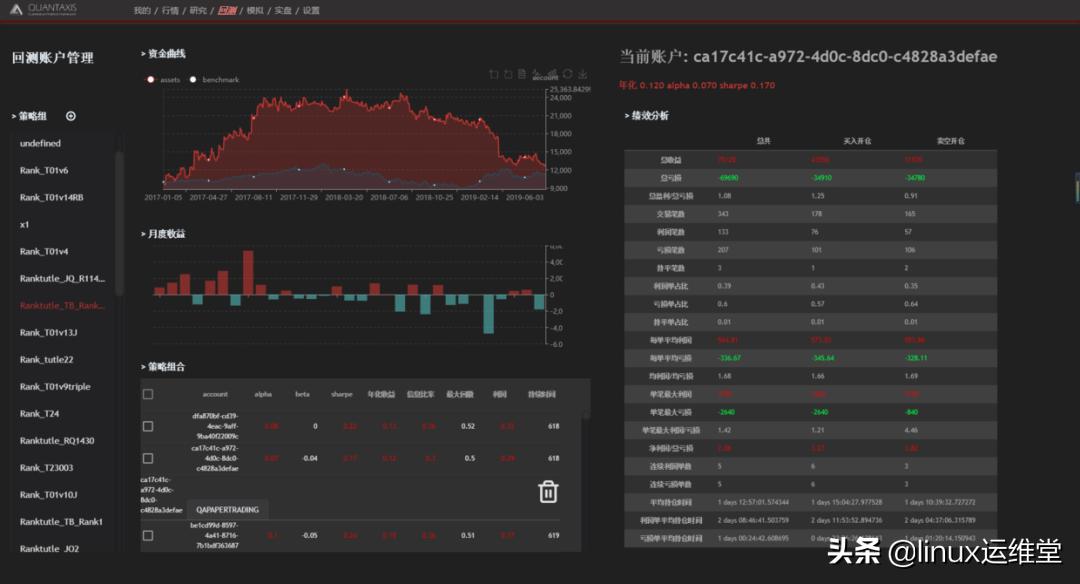Collapse the 绩效分析 section
The width and height of the screenshot is (1080, 584).
[x=647, y=115]
